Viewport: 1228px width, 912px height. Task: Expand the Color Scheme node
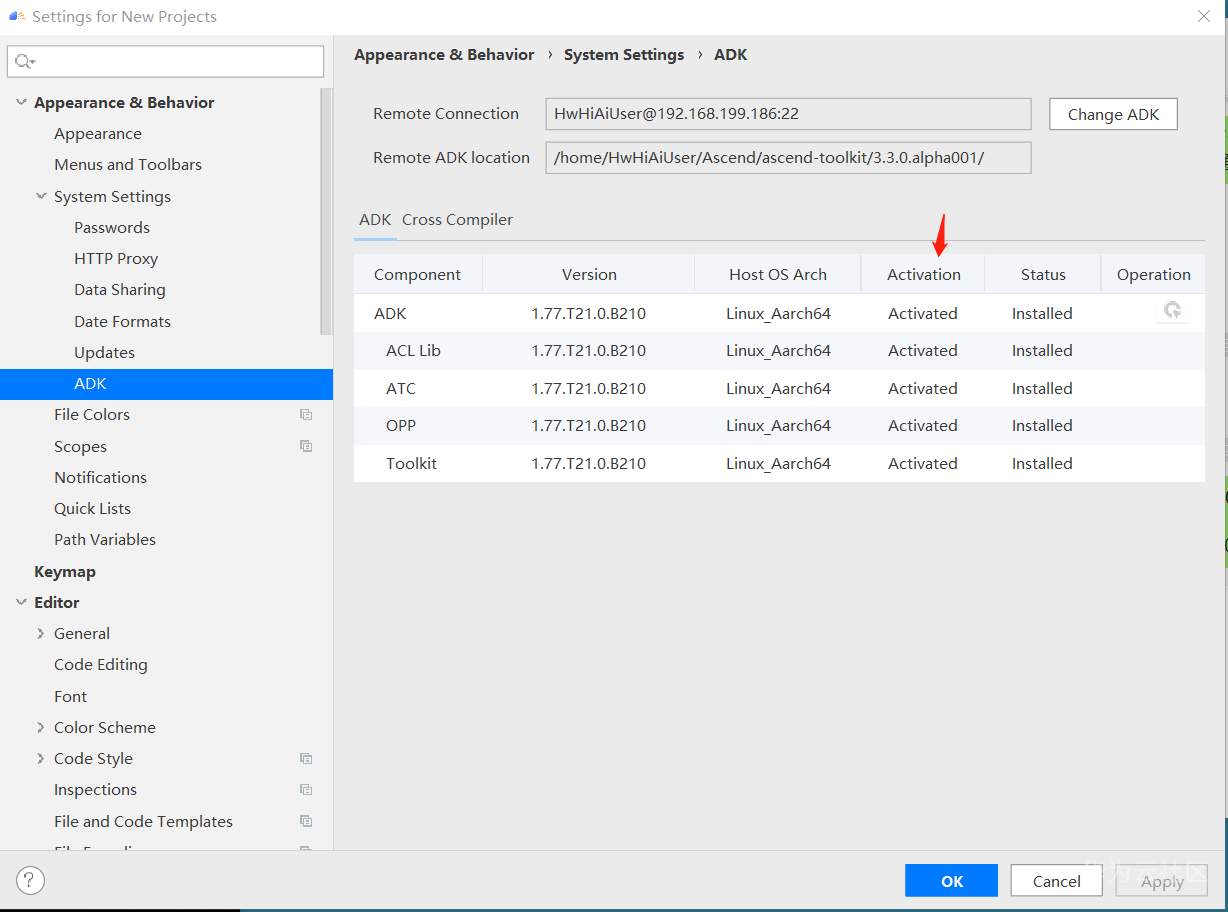(41, 727)
